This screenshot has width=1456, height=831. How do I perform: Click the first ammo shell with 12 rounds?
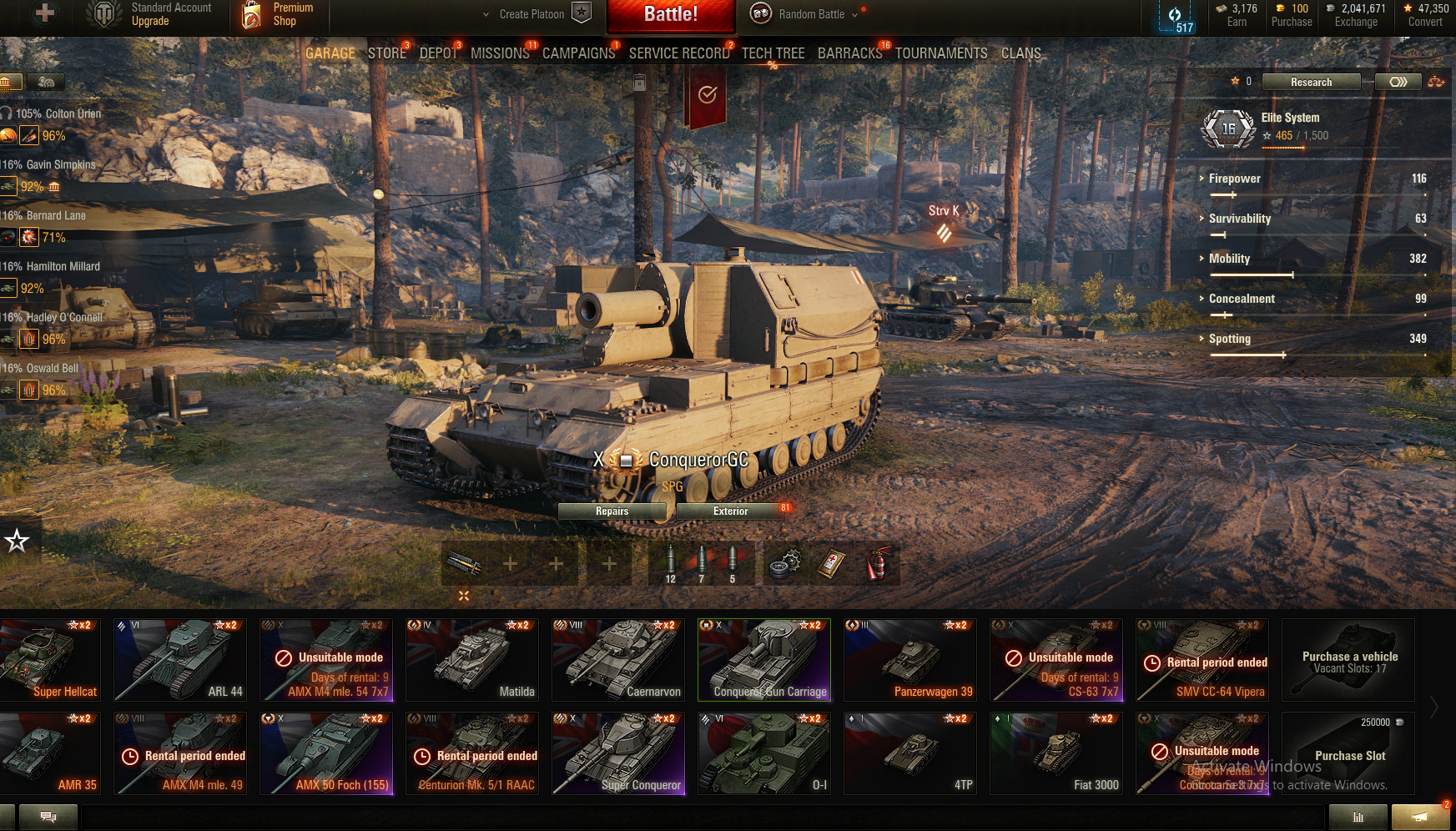(671, 565)
